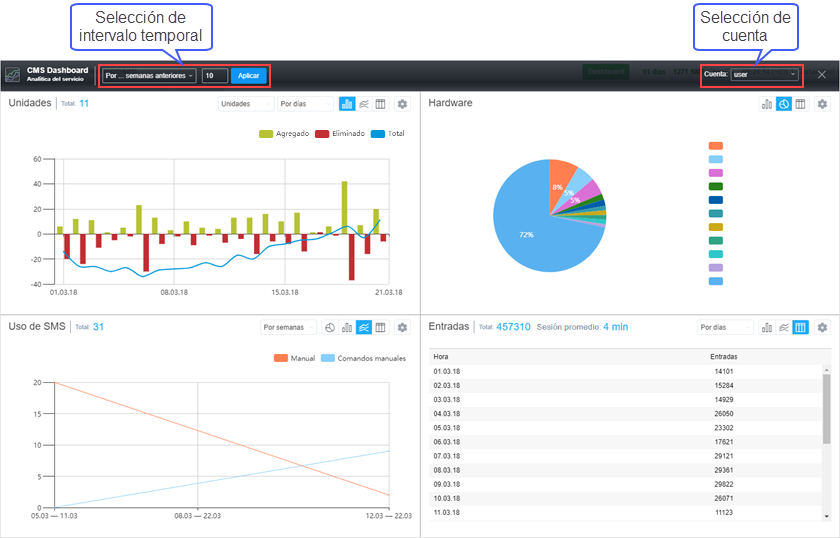Show Unidades data as table
This screenshot has width=840, height=538.
pos(380,104)
